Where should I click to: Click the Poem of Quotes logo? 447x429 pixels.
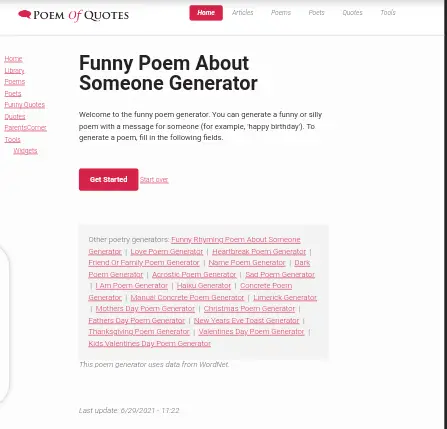[73, 15]
